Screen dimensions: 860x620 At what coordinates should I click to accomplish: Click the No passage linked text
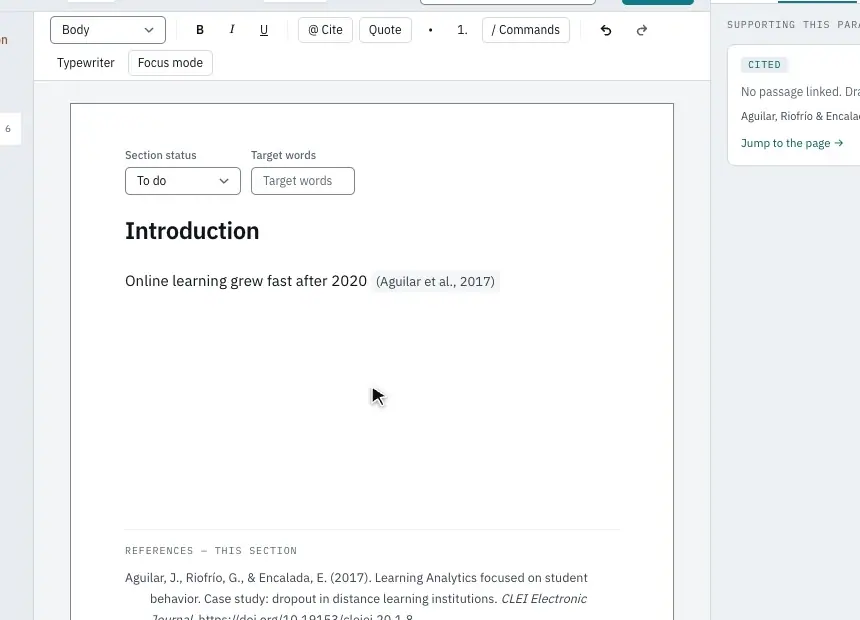[x=800, y=92]
